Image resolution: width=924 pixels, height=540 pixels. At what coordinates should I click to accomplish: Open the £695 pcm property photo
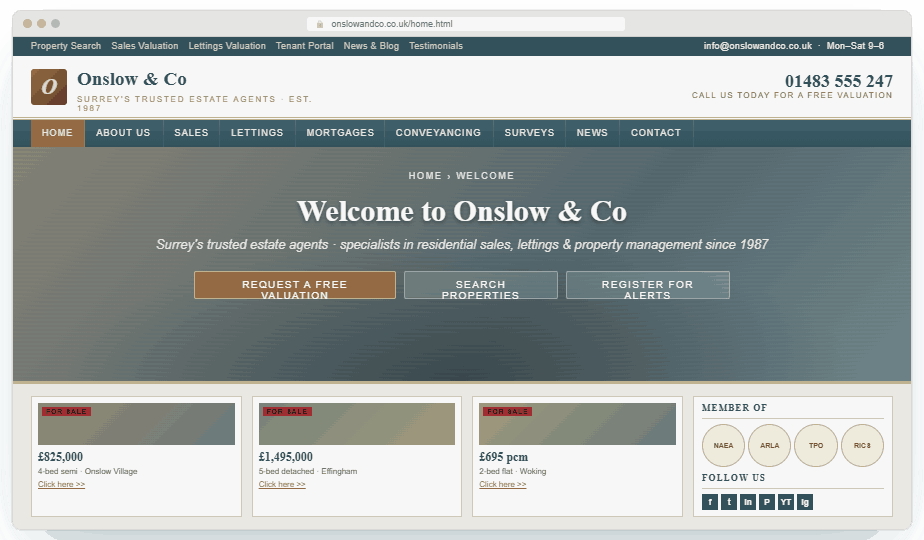(x=578, y=424)
